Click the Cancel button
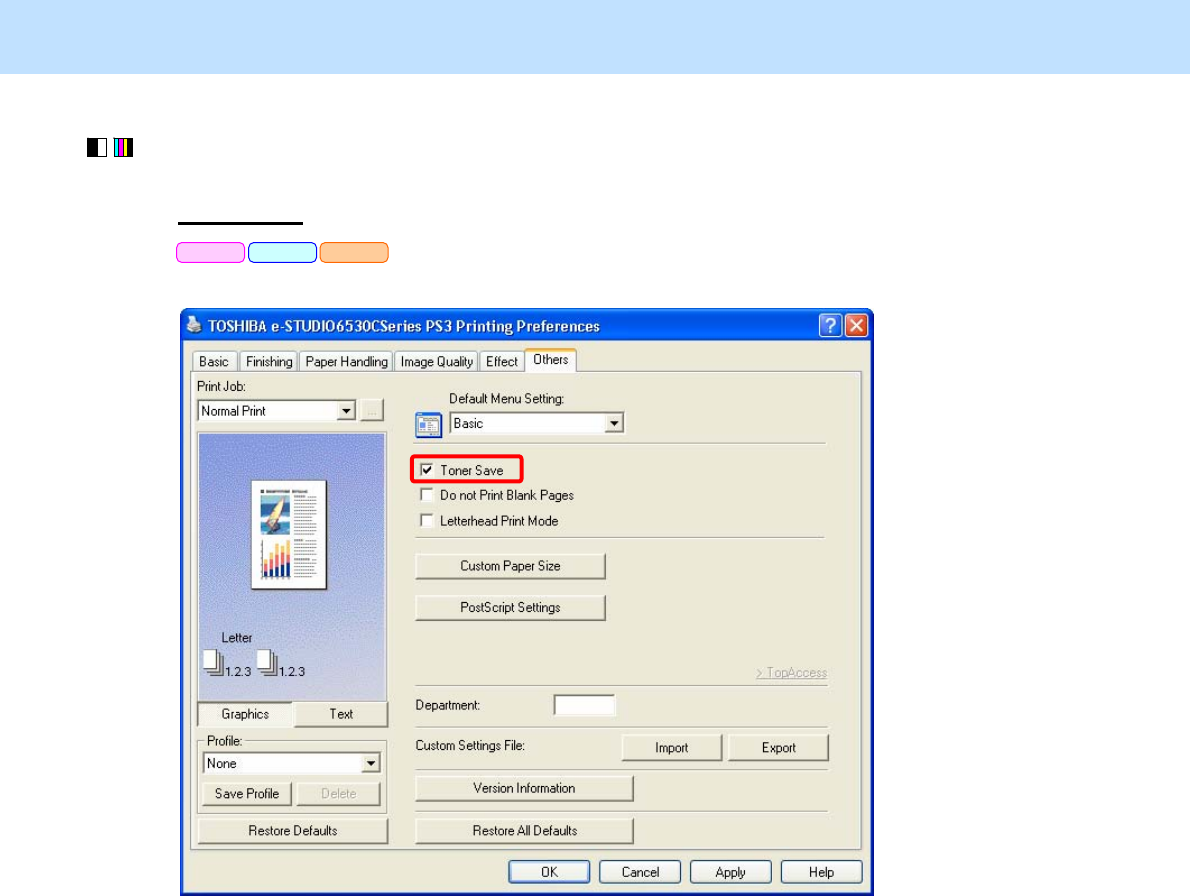 tap(640, 872)
